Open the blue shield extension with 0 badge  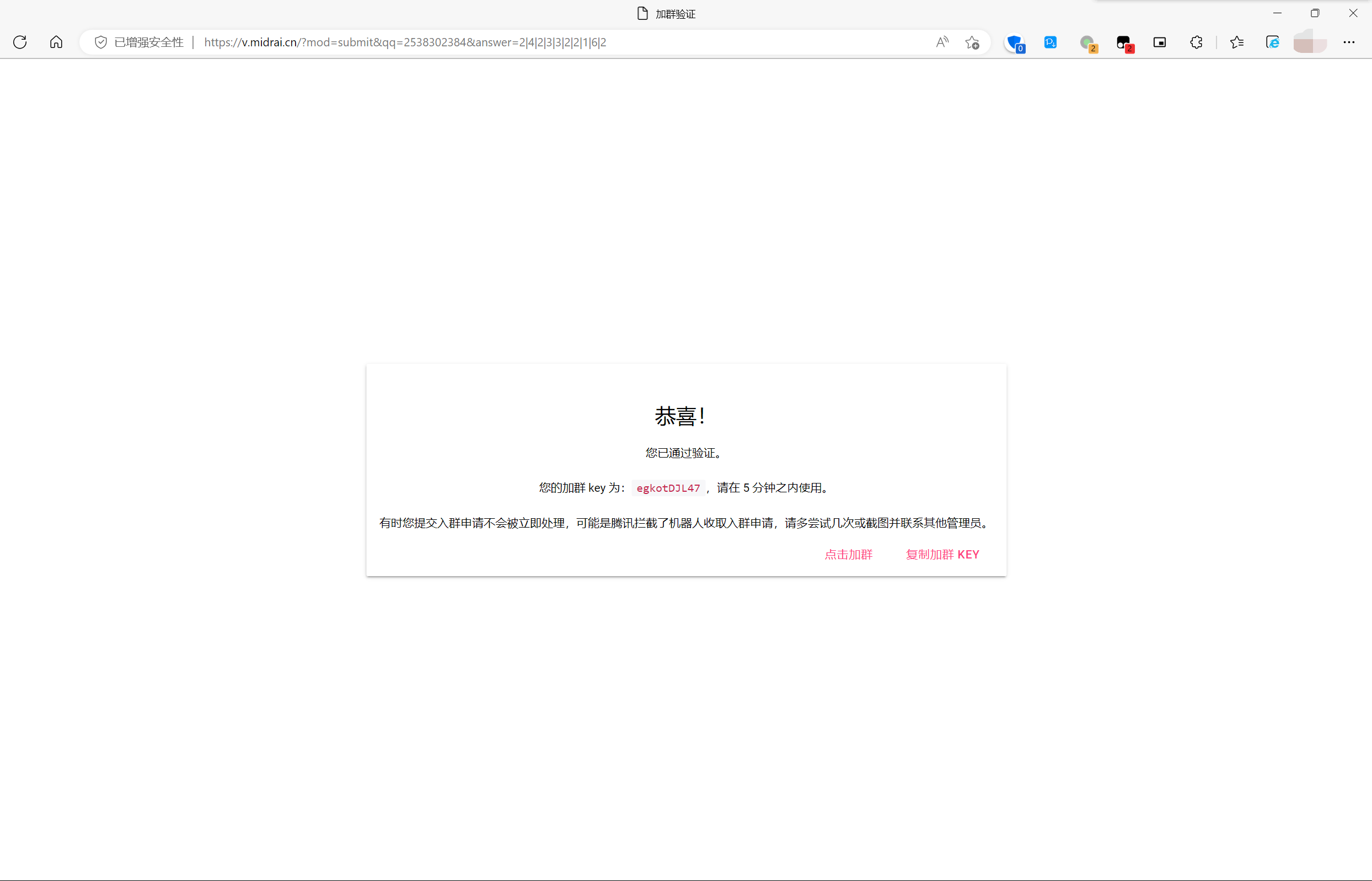[1015, 44]
